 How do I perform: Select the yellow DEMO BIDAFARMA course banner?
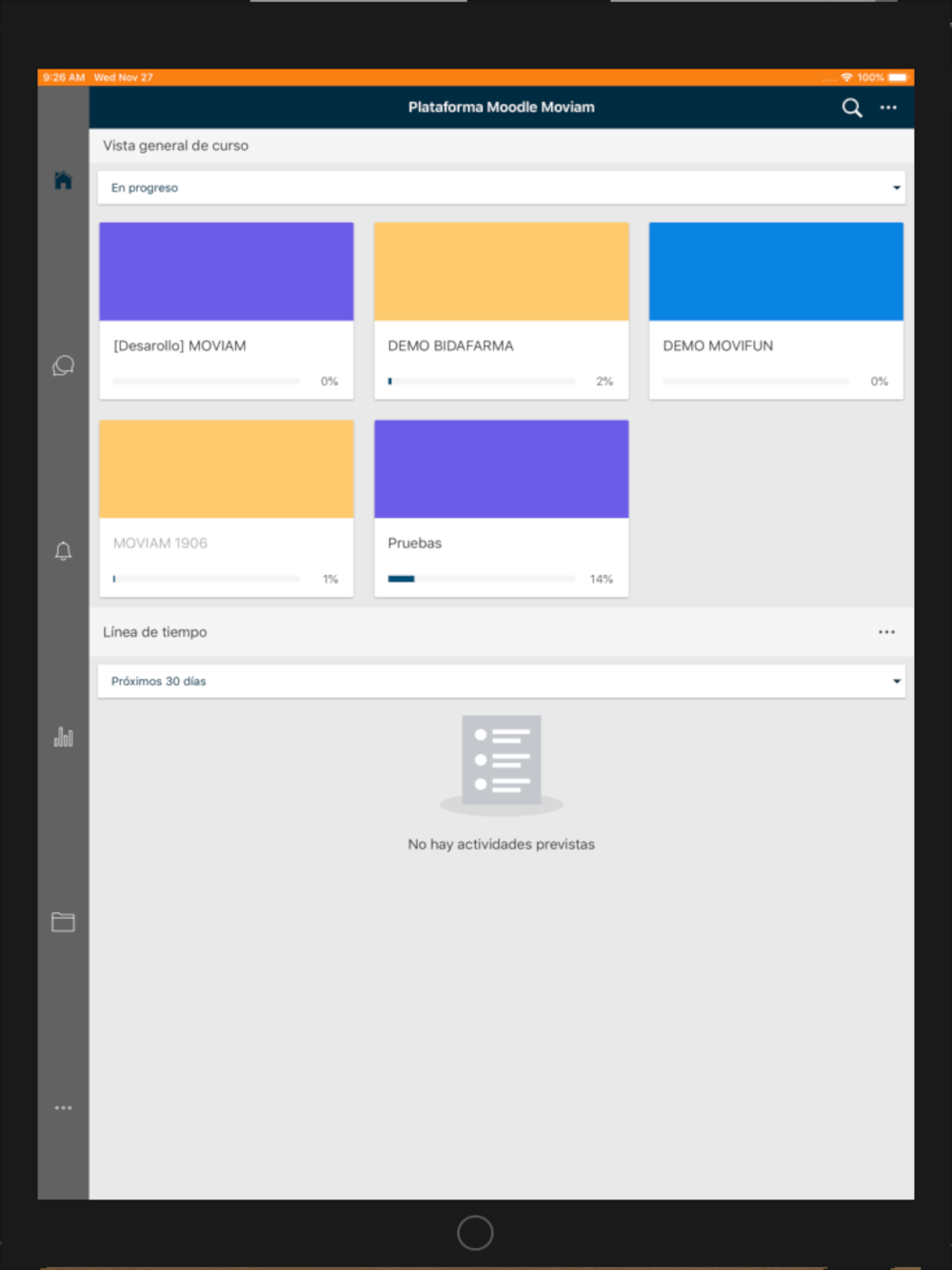[502, 271]
